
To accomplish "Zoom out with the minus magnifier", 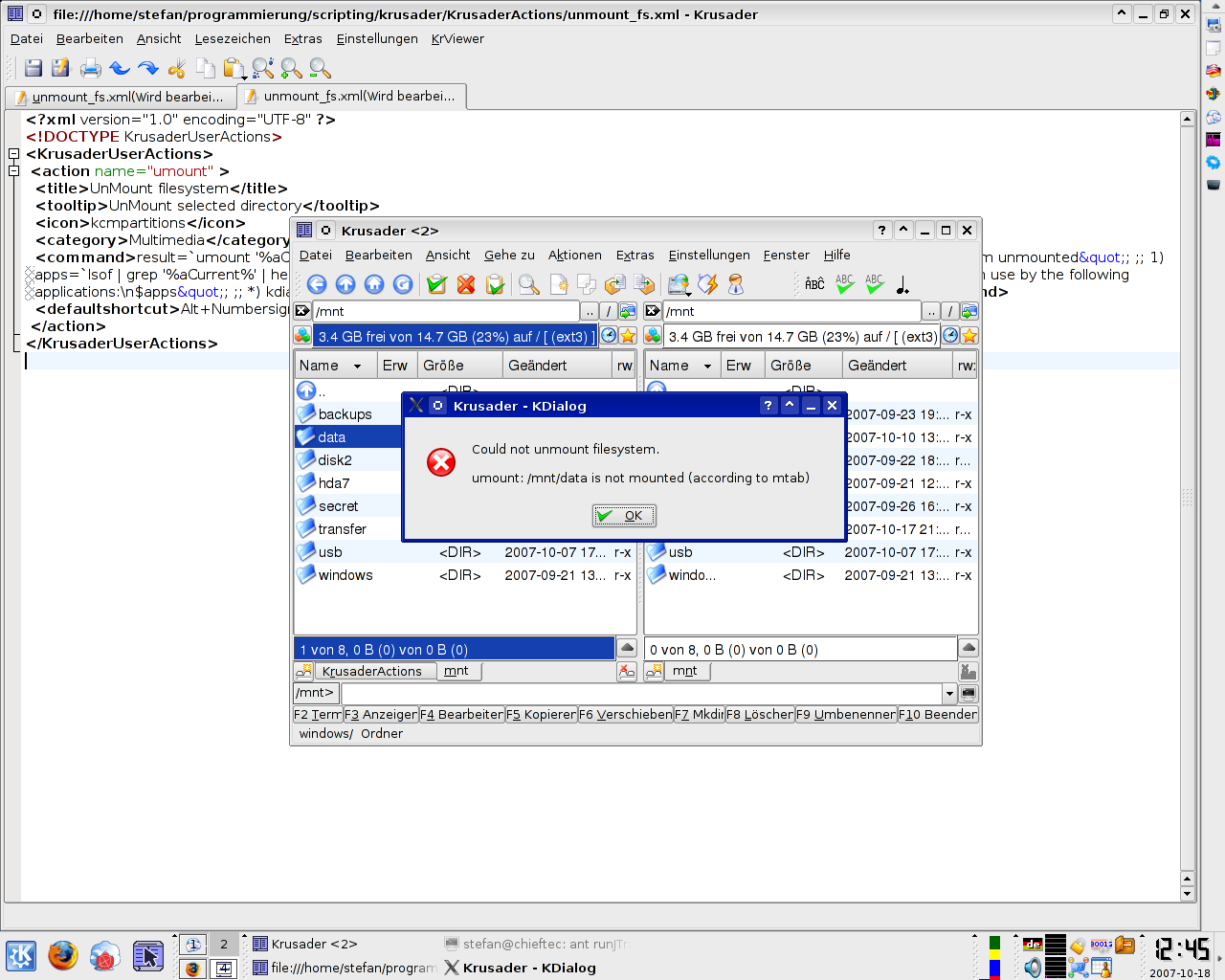I will tap(321, 68).
